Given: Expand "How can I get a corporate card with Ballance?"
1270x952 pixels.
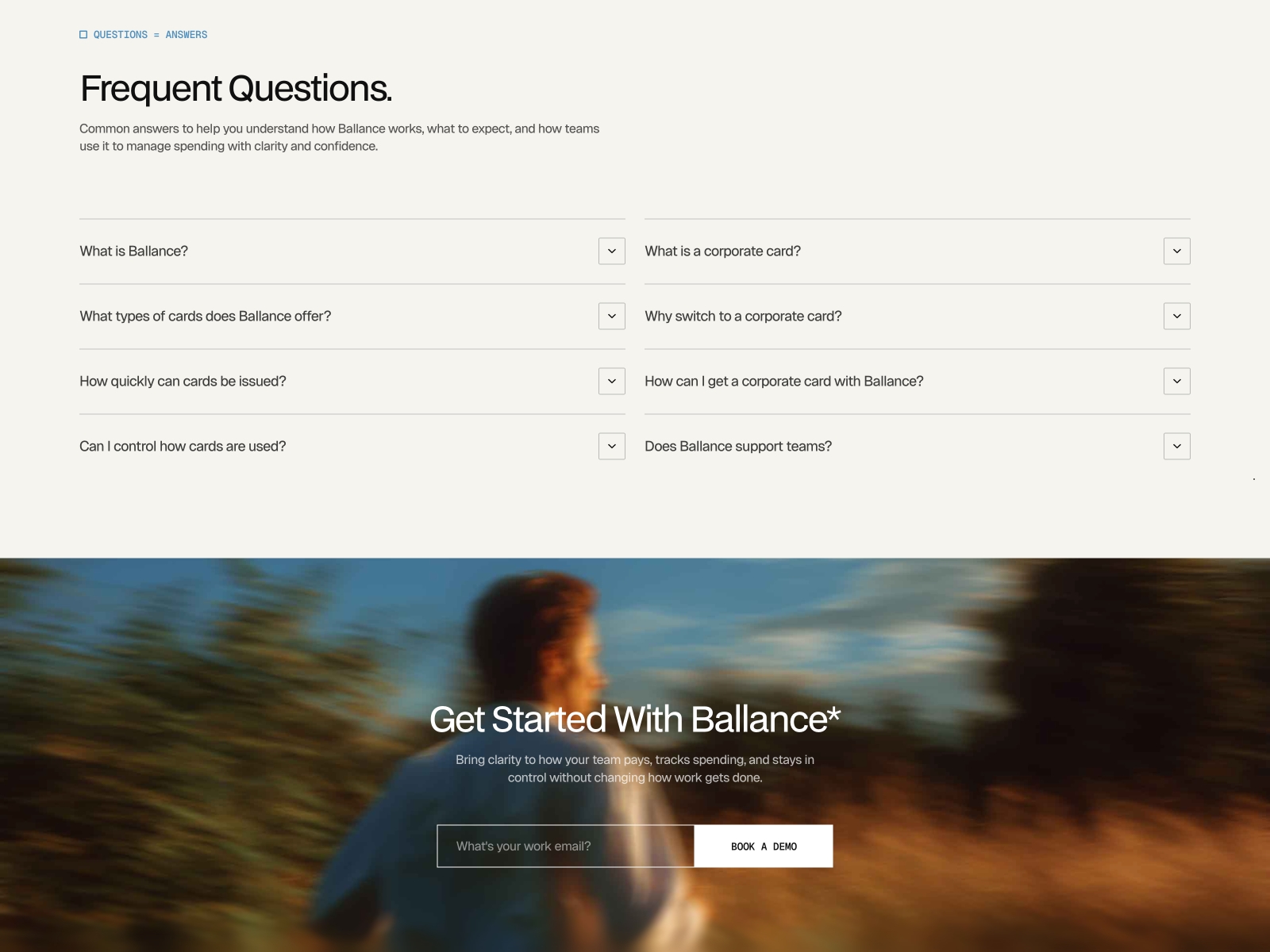Looking at the screenshot, I should pos(1177,381).
